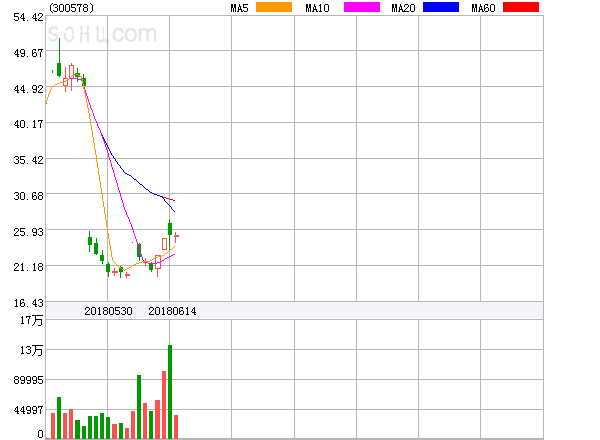Click the 16.43 price axis label

28,303
